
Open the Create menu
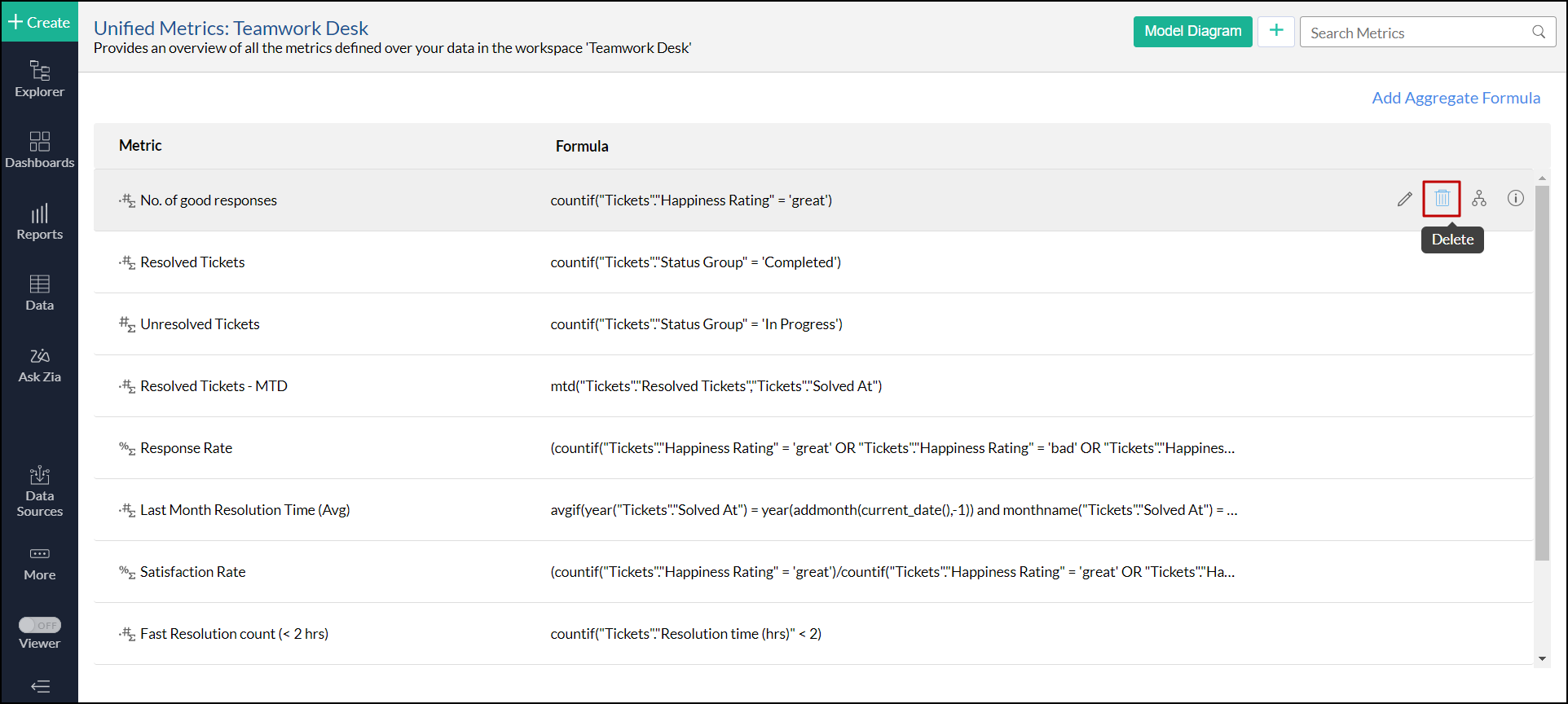pos(39,22)
